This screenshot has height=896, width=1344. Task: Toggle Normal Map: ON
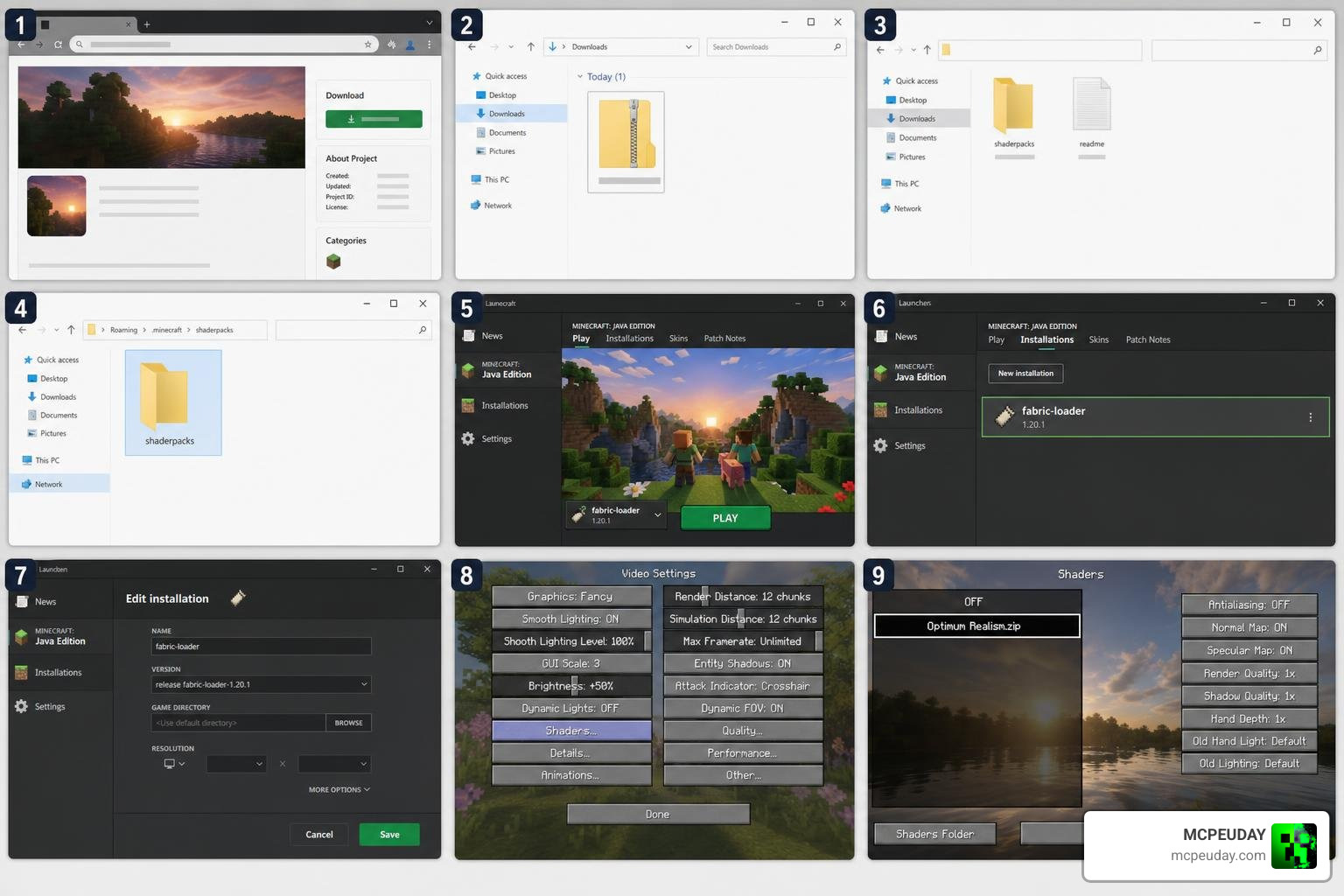click(x=1249, y=627)
